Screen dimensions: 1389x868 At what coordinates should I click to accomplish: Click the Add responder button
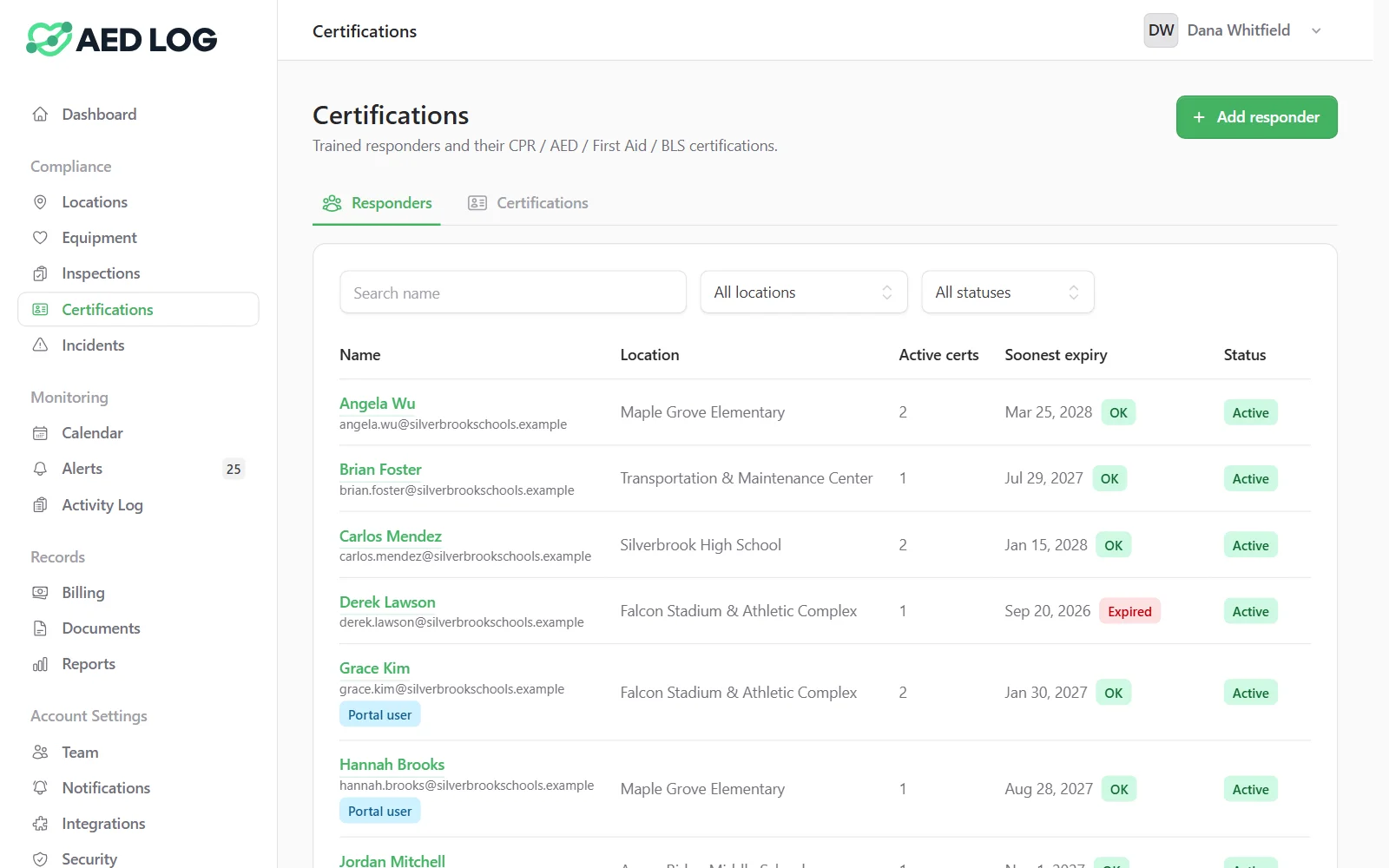click(1256, 117)
